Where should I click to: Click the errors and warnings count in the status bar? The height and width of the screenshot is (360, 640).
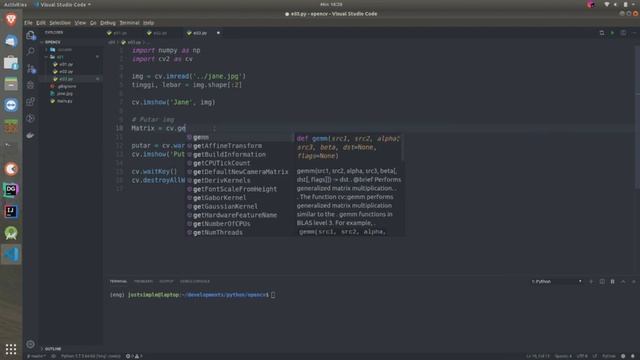click(x=134, y=356)
